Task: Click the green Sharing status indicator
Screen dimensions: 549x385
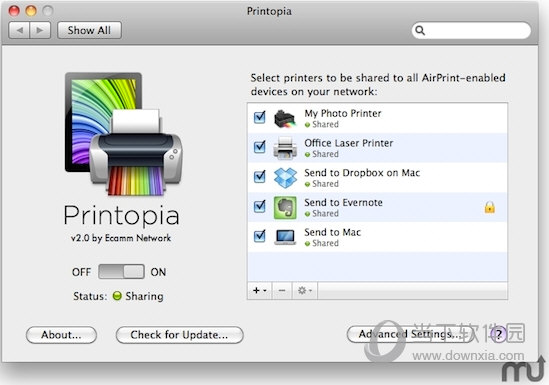Action: point(117,296)
